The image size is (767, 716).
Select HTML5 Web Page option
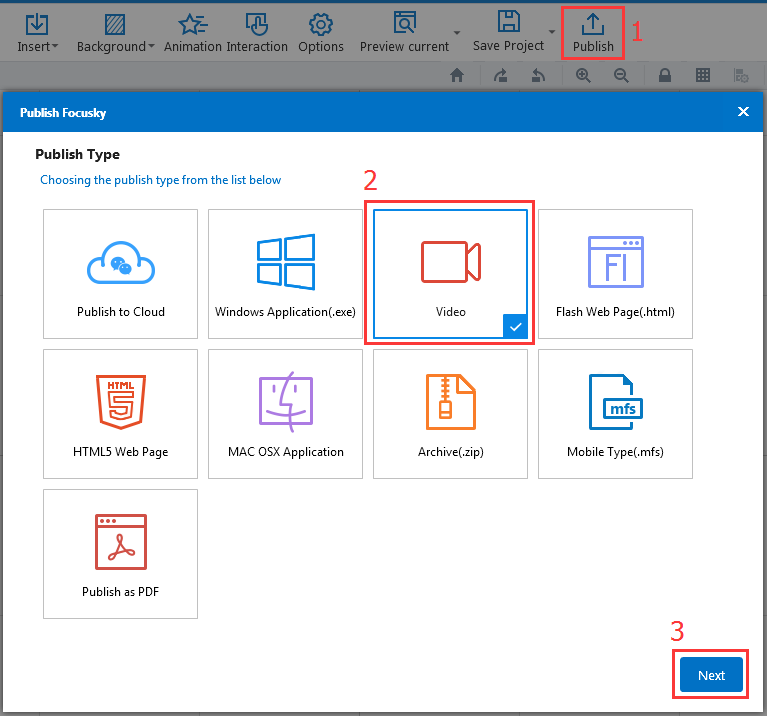(120, 414)
